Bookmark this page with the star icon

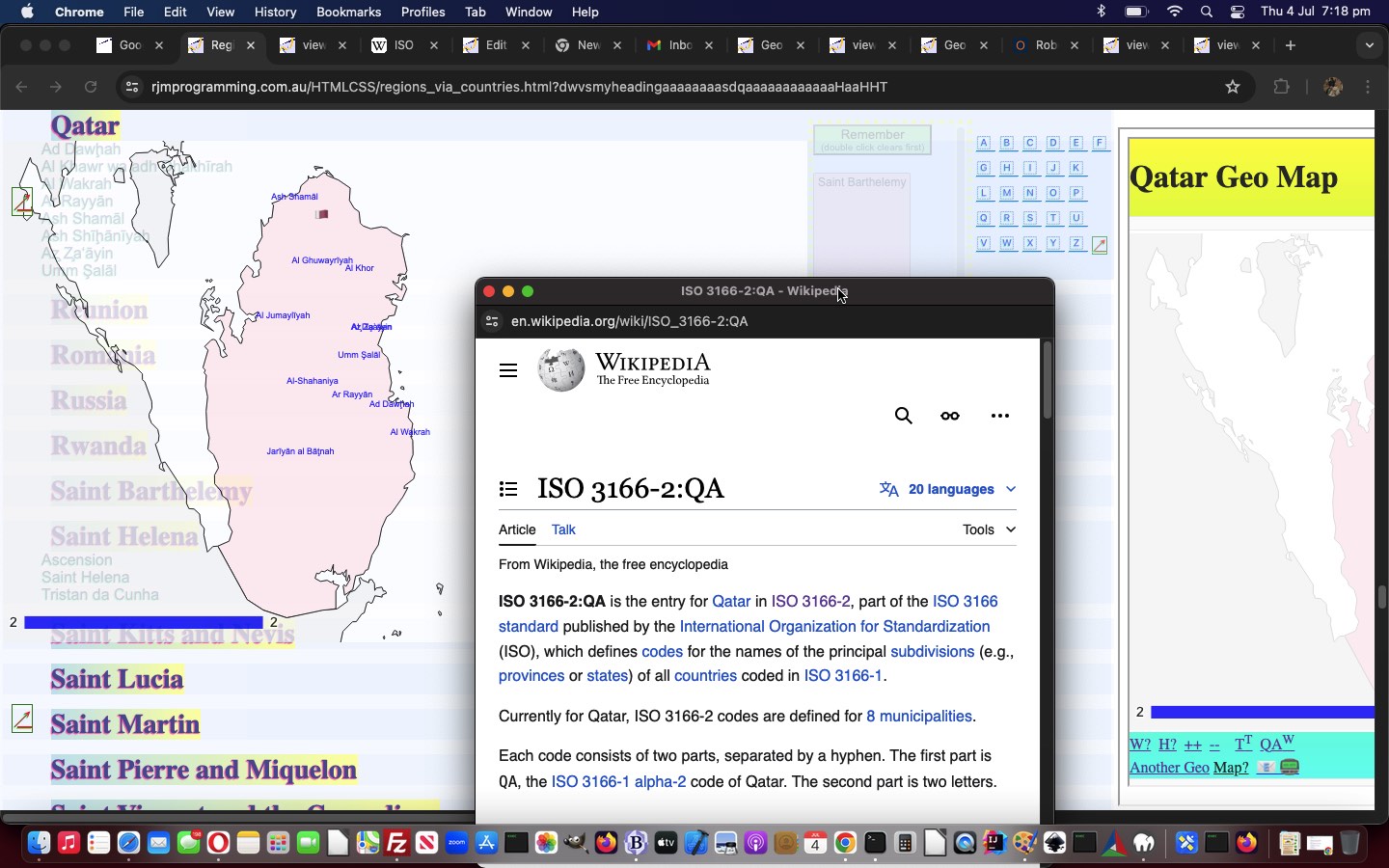(x=1232, y=87)
